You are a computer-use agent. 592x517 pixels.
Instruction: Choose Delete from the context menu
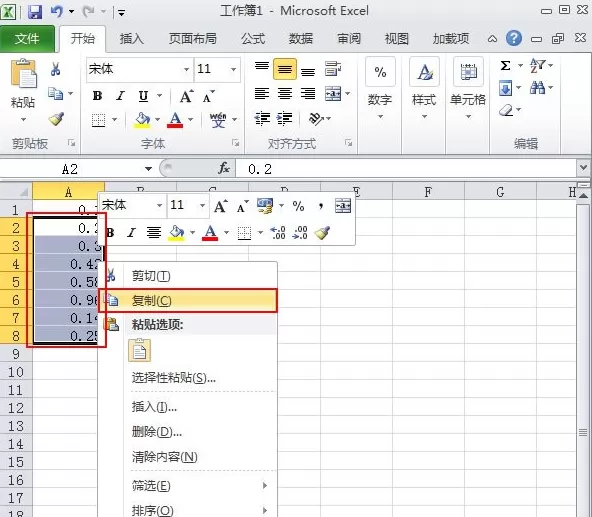[157, 432]
